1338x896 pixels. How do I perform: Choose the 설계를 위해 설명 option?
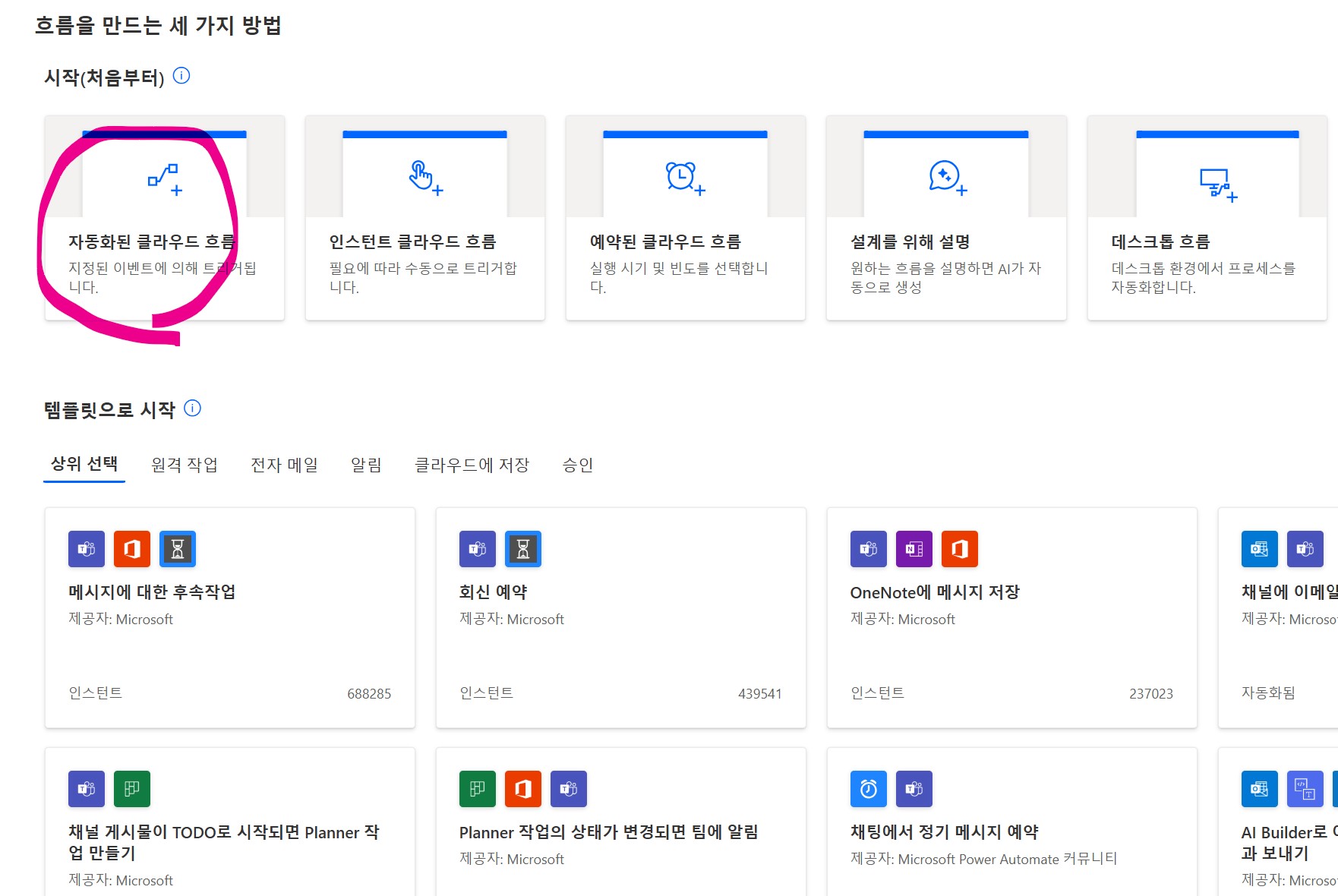[x=946, y=218]
